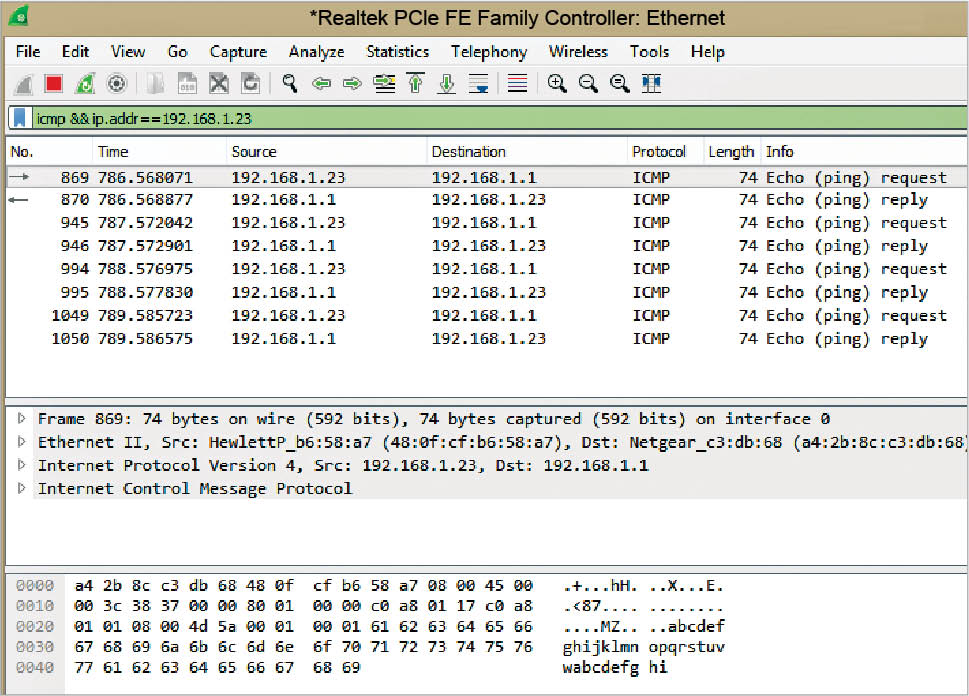Jump to the first packet
This screenshot has height=696, width=969.
[416, 84]
